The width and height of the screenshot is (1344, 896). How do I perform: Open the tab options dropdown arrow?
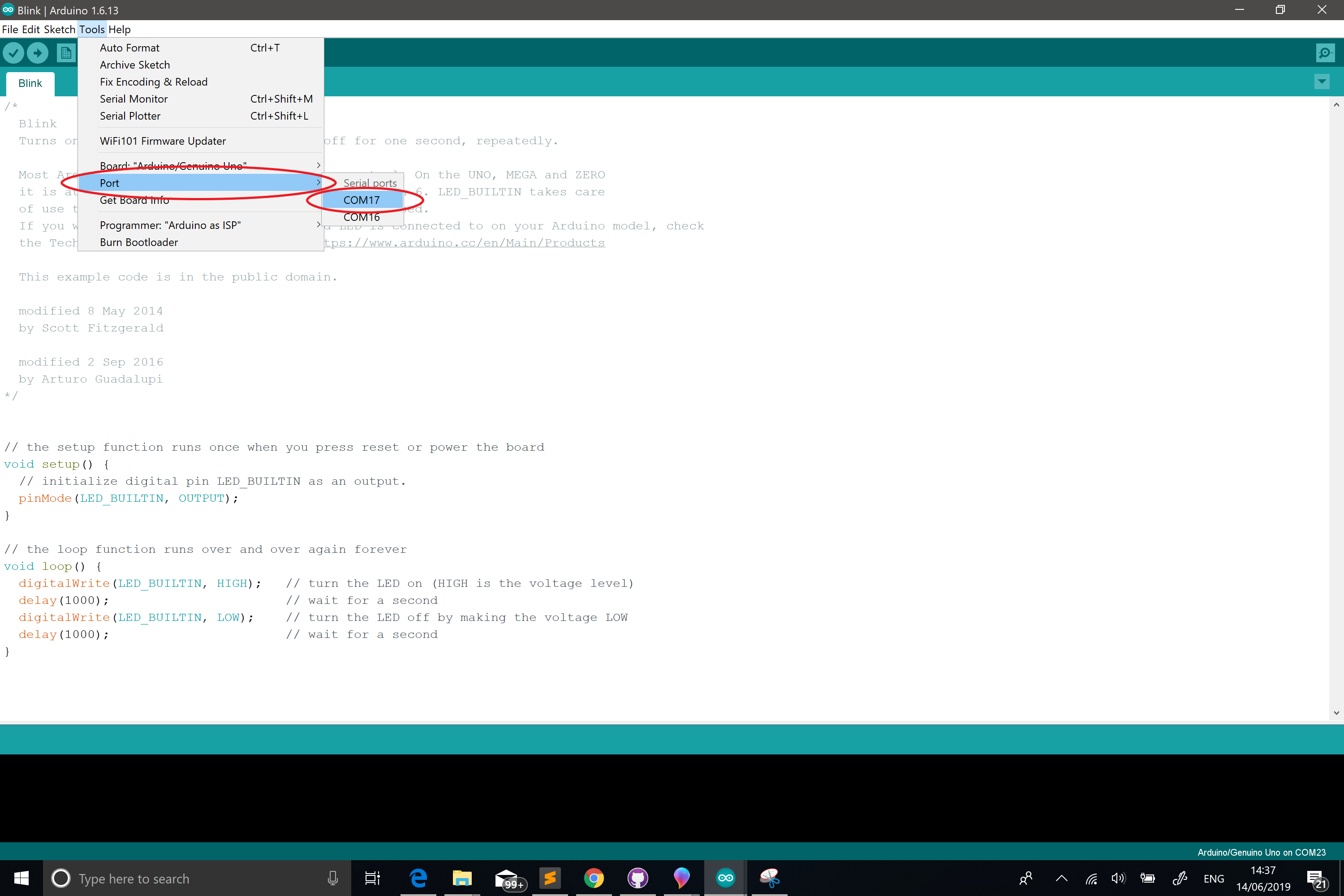(1322, 82)
